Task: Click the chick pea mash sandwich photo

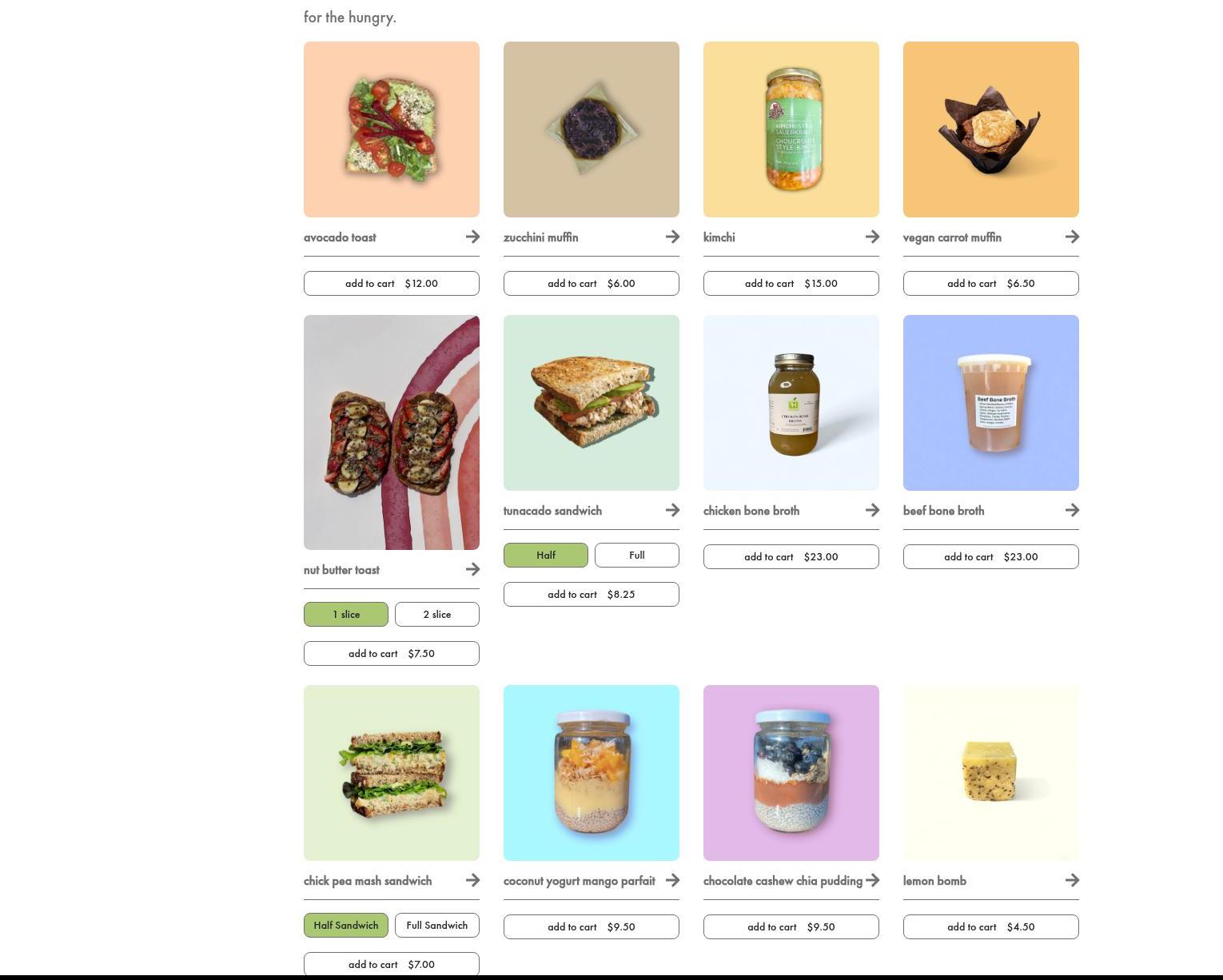Action: coord(392,773)
